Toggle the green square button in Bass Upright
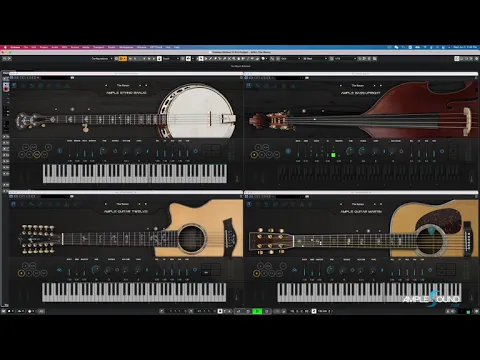Viewport: 480px width, 360px height. 333,155
